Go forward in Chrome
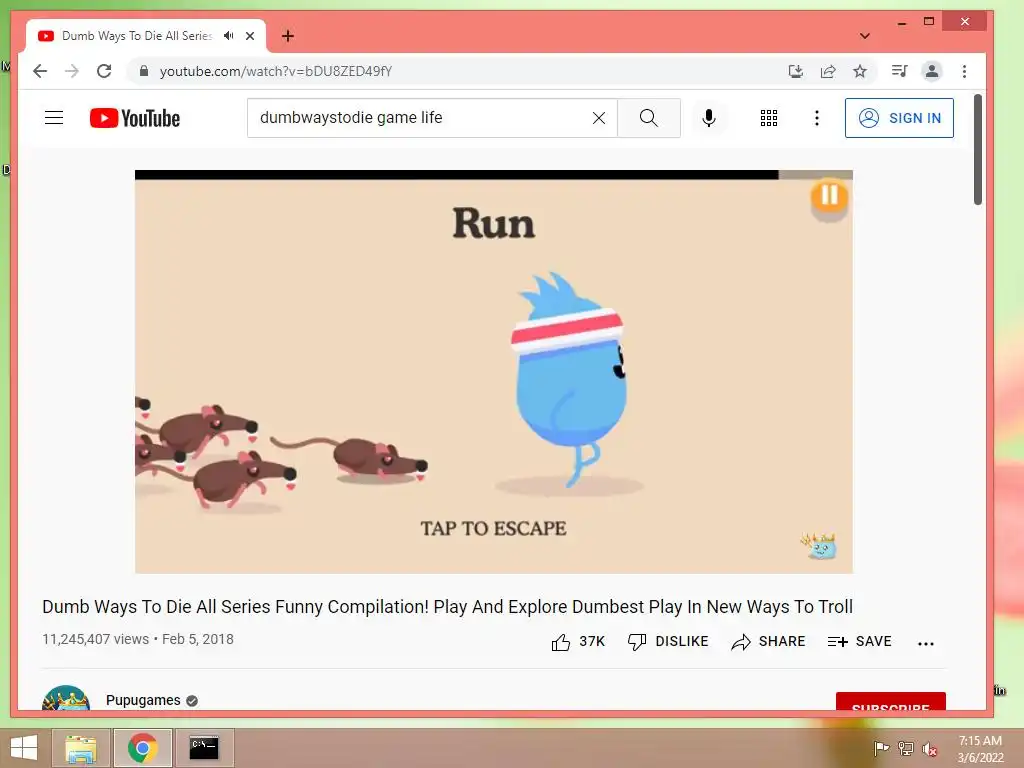 [x=72, y=71]
